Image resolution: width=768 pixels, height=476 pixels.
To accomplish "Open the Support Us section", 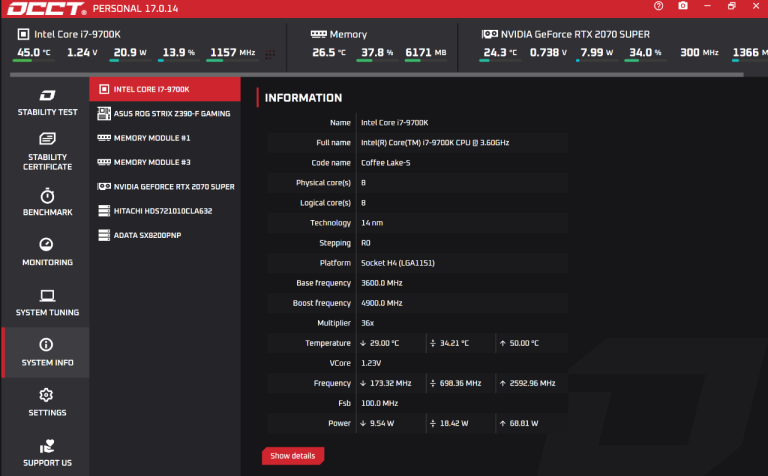I will pos(47,453).
